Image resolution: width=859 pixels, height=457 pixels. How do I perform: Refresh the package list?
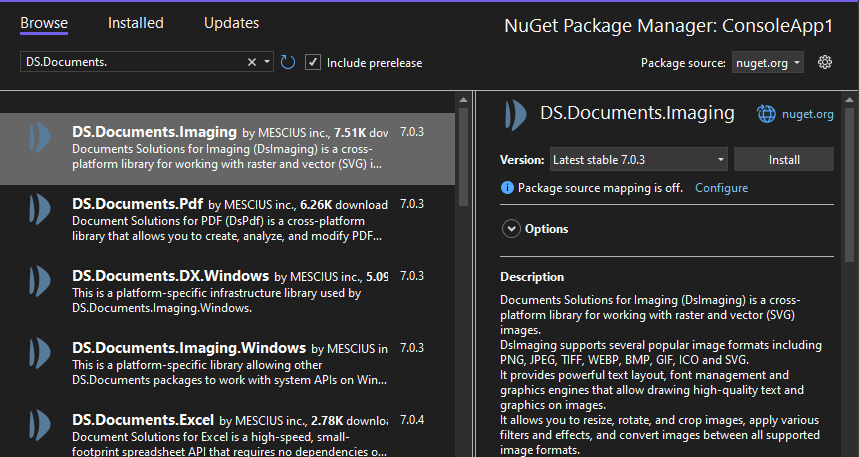point(288,62)
